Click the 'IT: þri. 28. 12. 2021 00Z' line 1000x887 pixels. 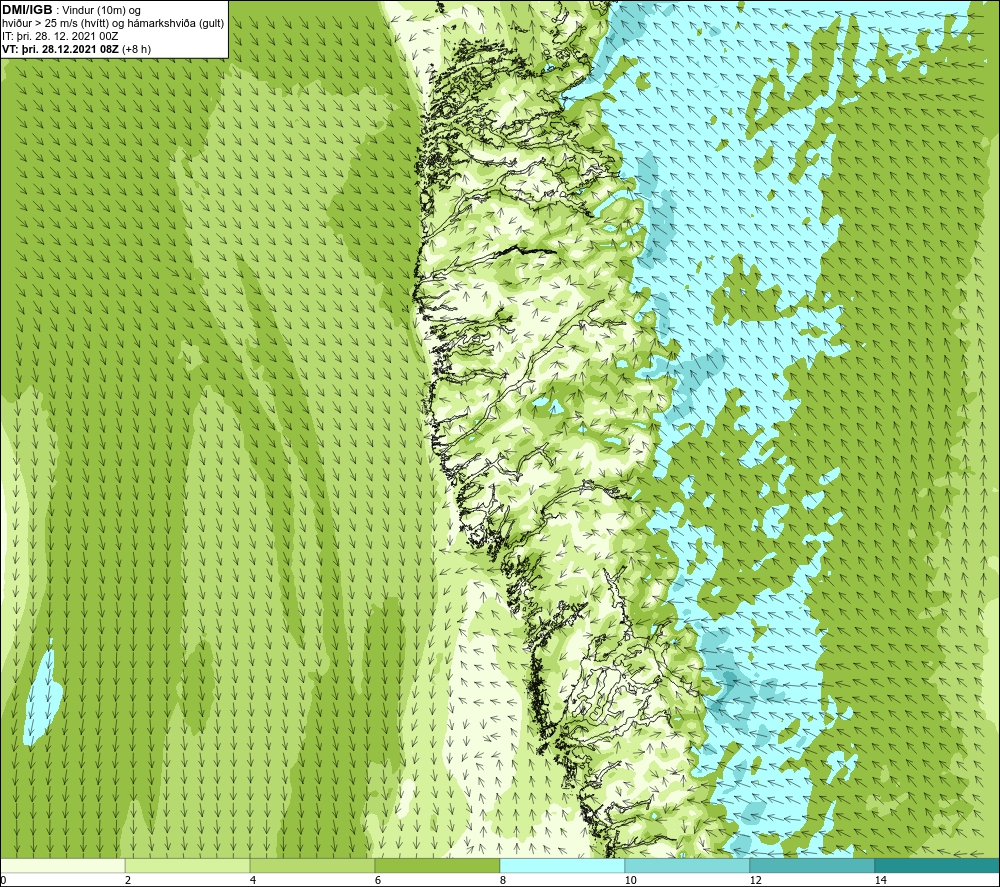tap(60, 36)
